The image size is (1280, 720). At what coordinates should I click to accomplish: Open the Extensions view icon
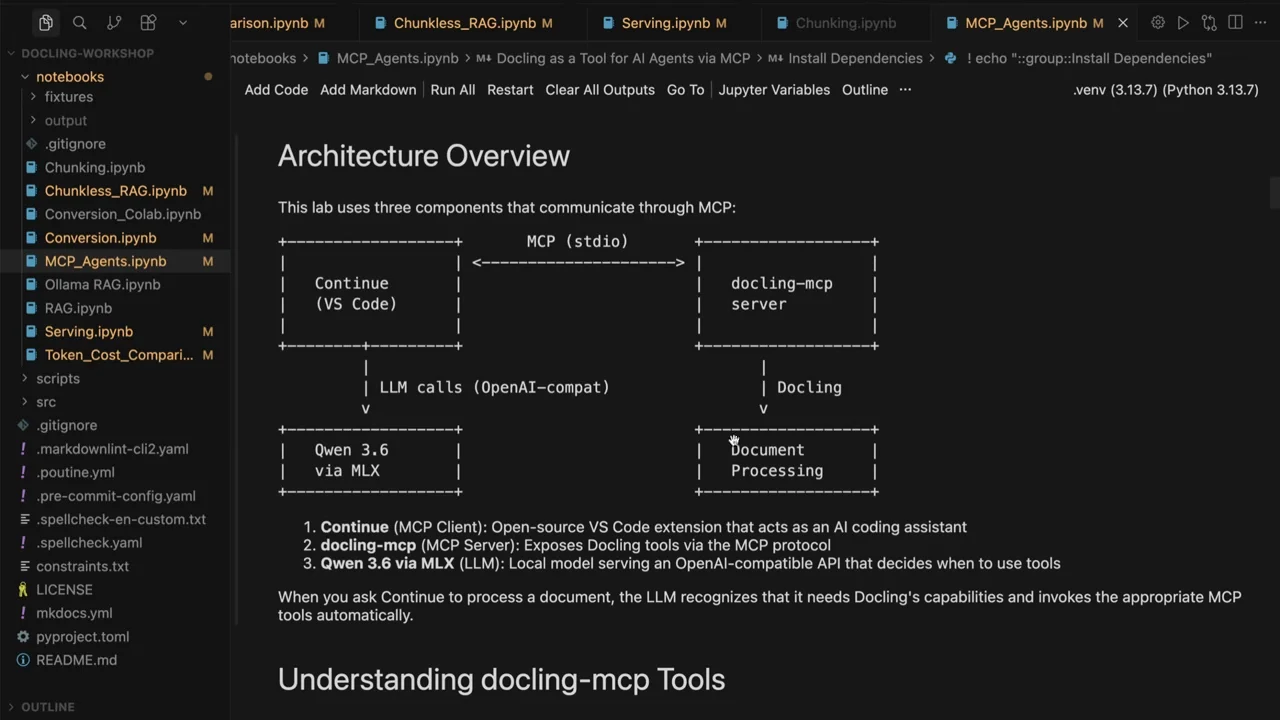[148, 22]
